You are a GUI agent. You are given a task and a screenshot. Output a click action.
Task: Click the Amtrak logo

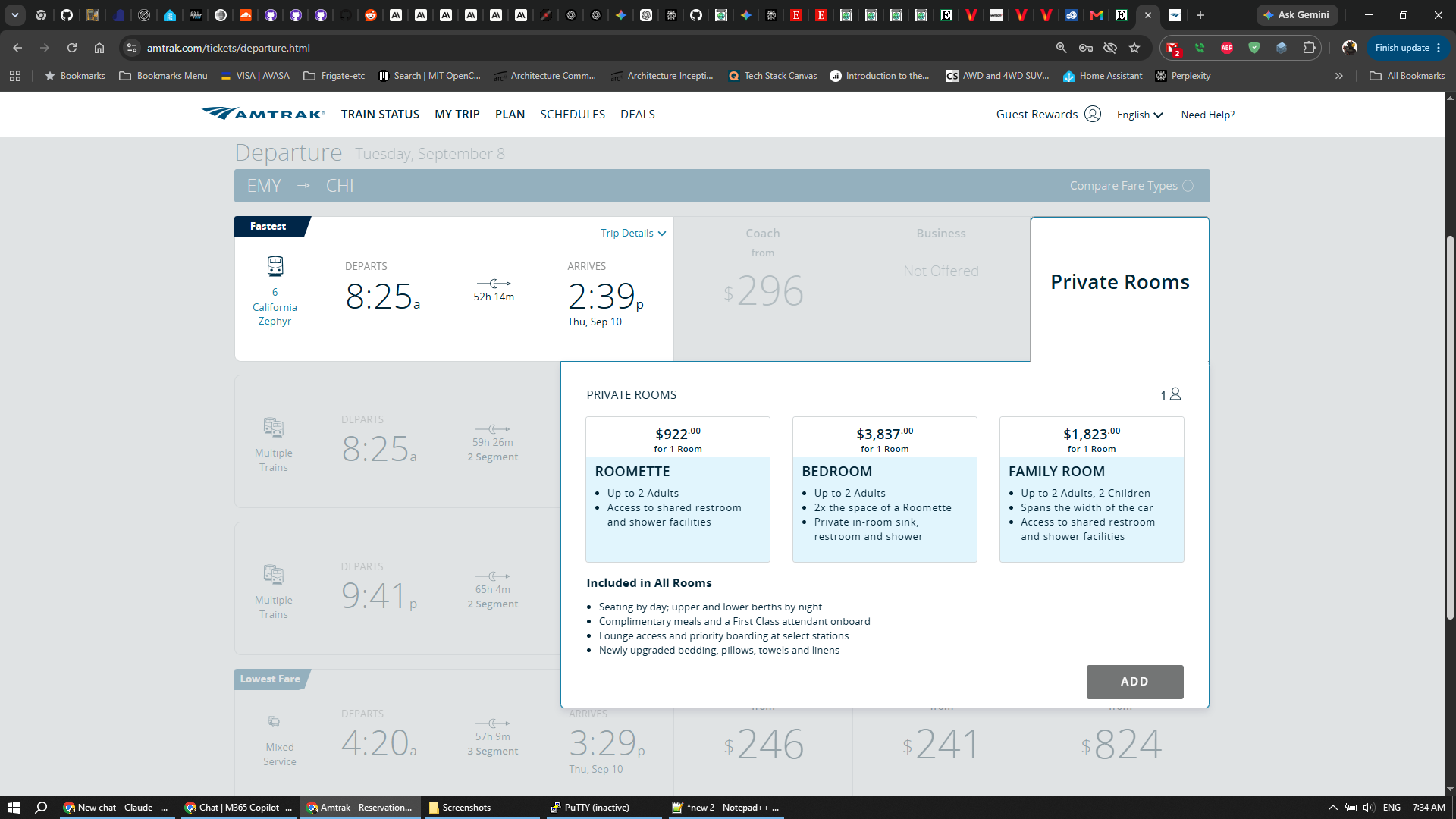pyautogui.click(x=263, y=114)
